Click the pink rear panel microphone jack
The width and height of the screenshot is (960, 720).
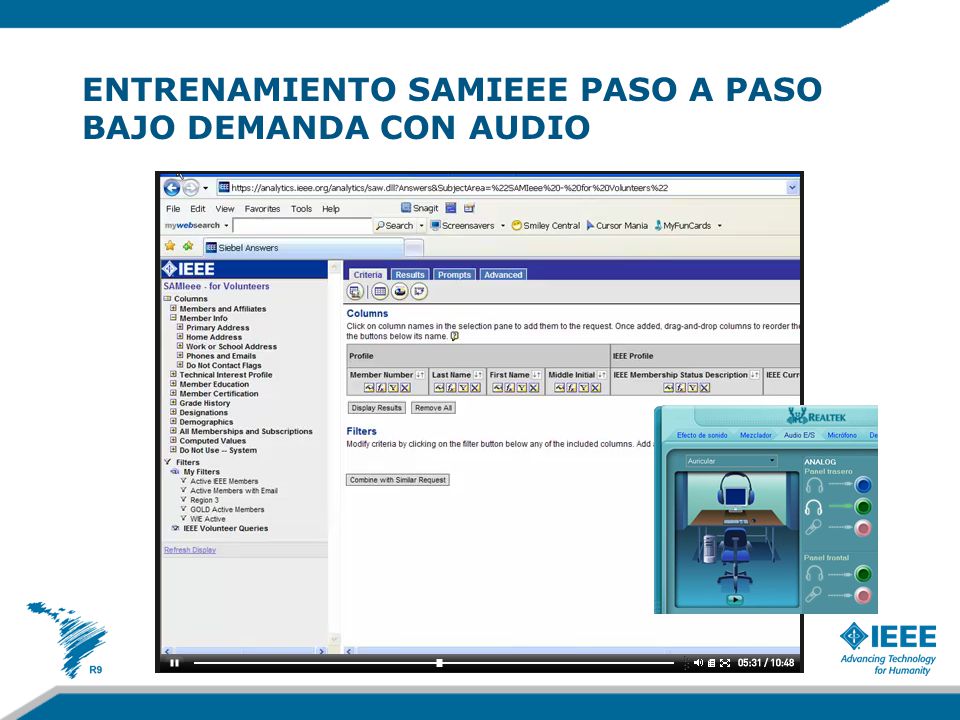(x=863, y=528)
